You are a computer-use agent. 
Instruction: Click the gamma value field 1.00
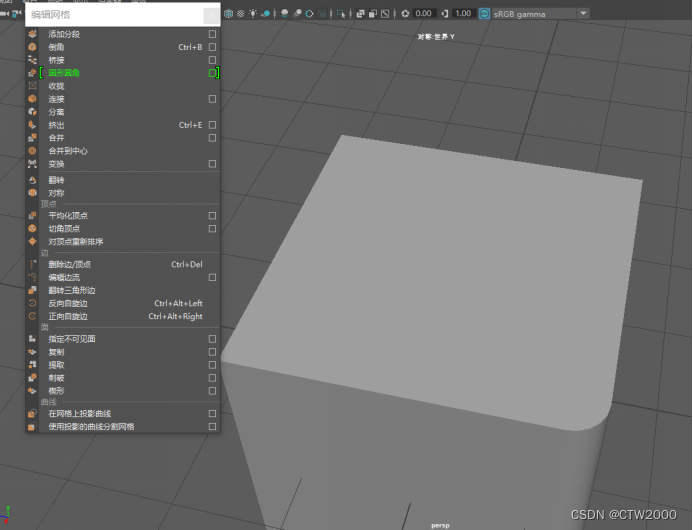coord(463,14)
